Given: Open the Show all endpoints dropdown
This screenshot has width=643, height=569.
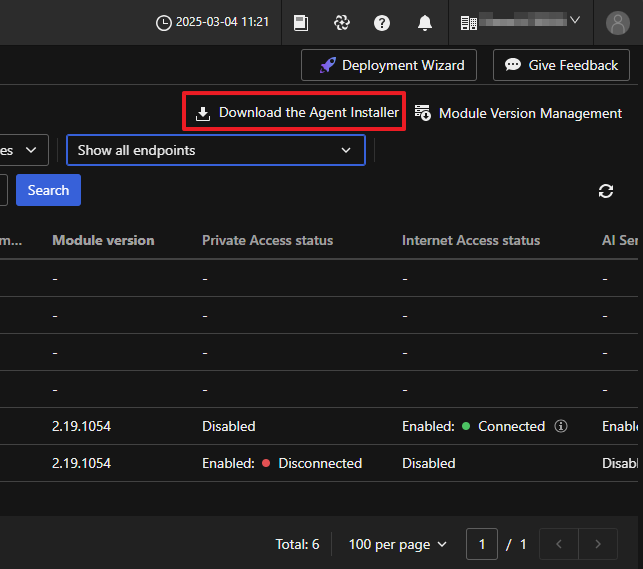Looking at the screenshot, I should point(215,150).
